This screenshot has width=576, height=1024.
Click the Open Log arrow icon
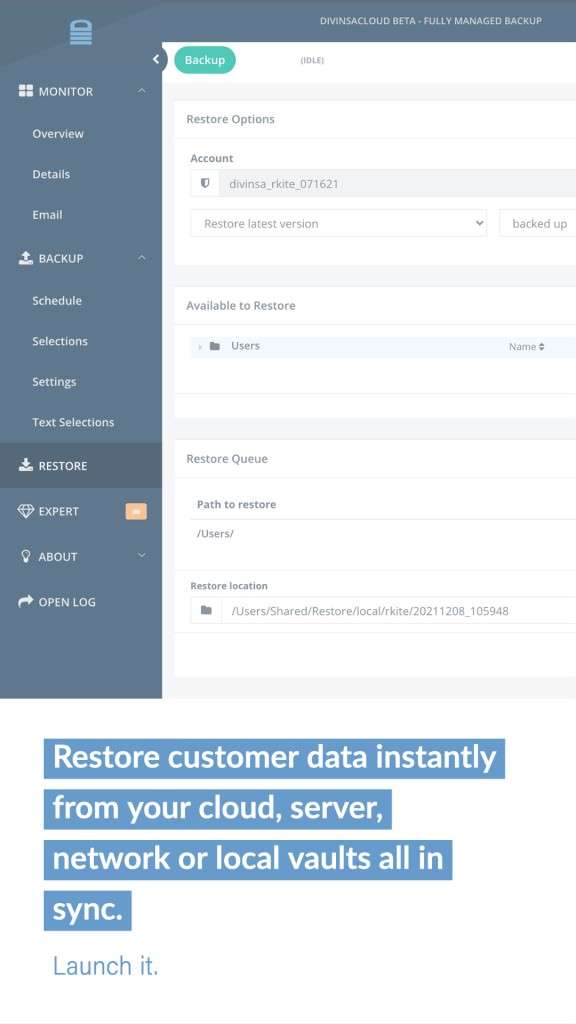tap(25, 601)
